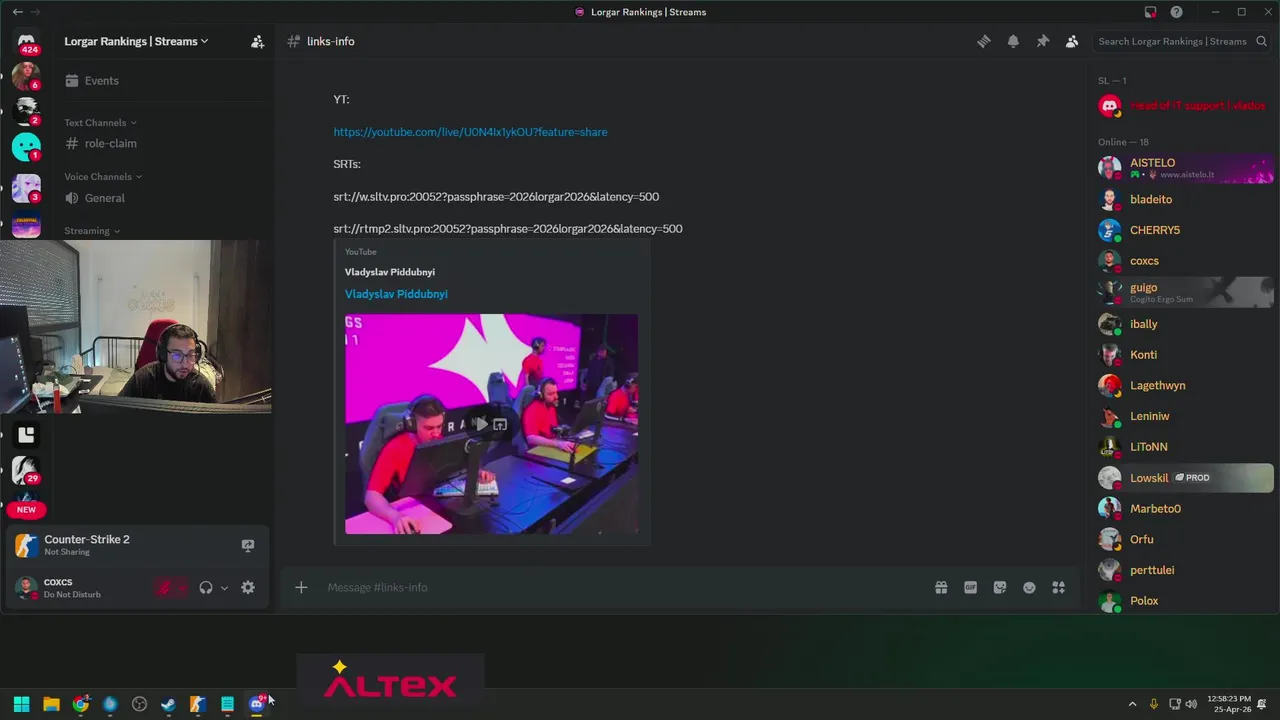Toggle the Member List visibility
Image resolution: width=1280 pixels, height=720 pixels.
[1072, 41]
